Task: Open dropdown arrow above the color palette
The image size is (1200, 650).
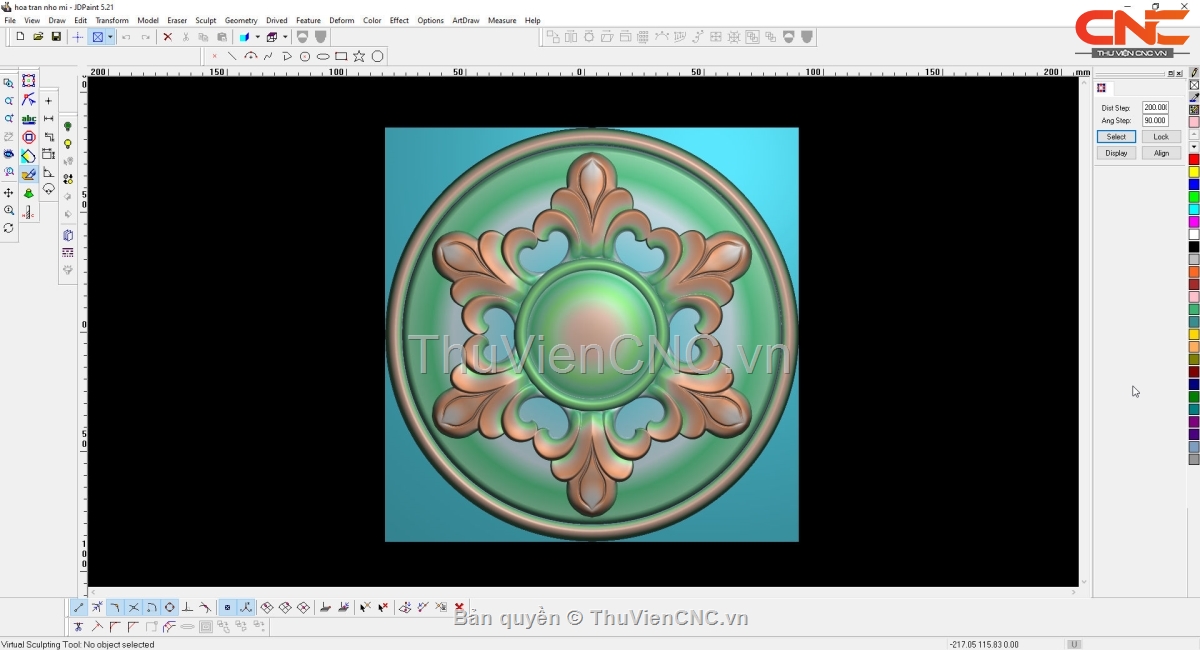Action: click(1194, 146)
